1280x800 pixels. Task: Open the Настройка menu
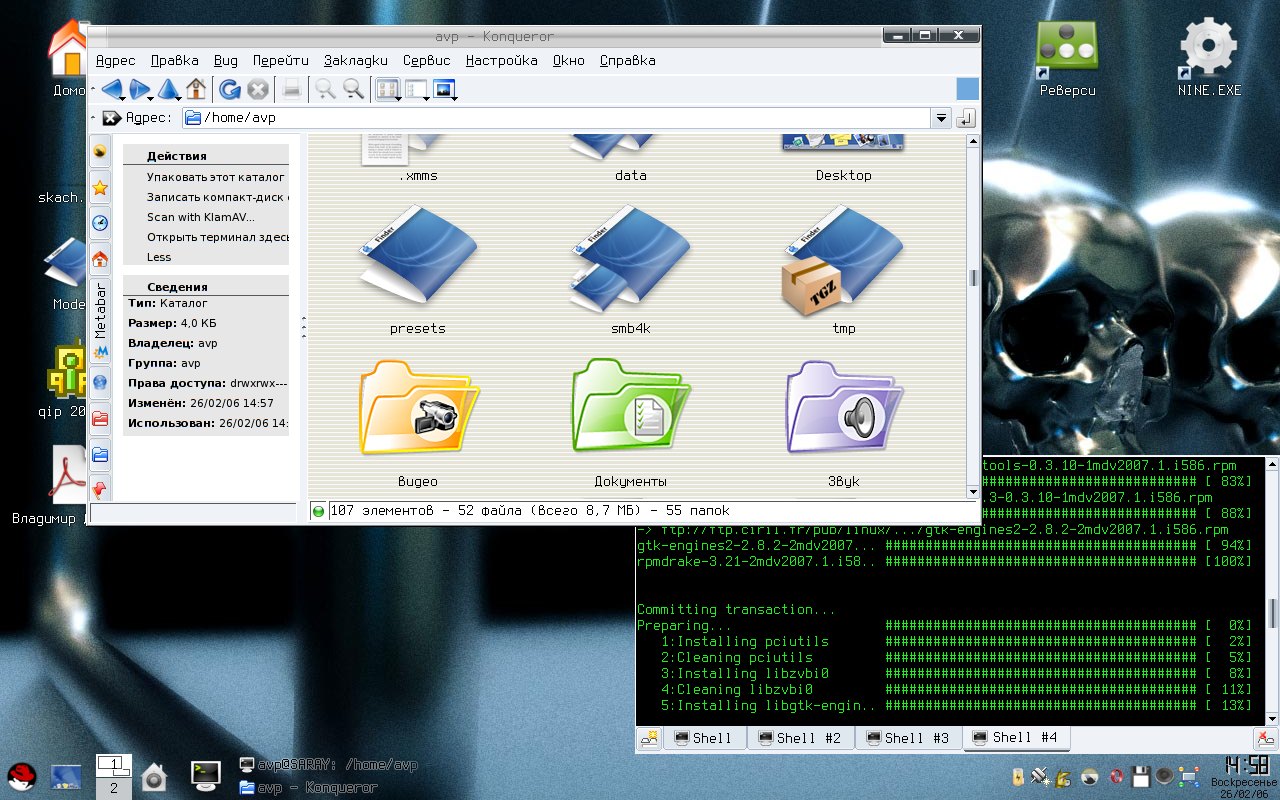(501, 60)
